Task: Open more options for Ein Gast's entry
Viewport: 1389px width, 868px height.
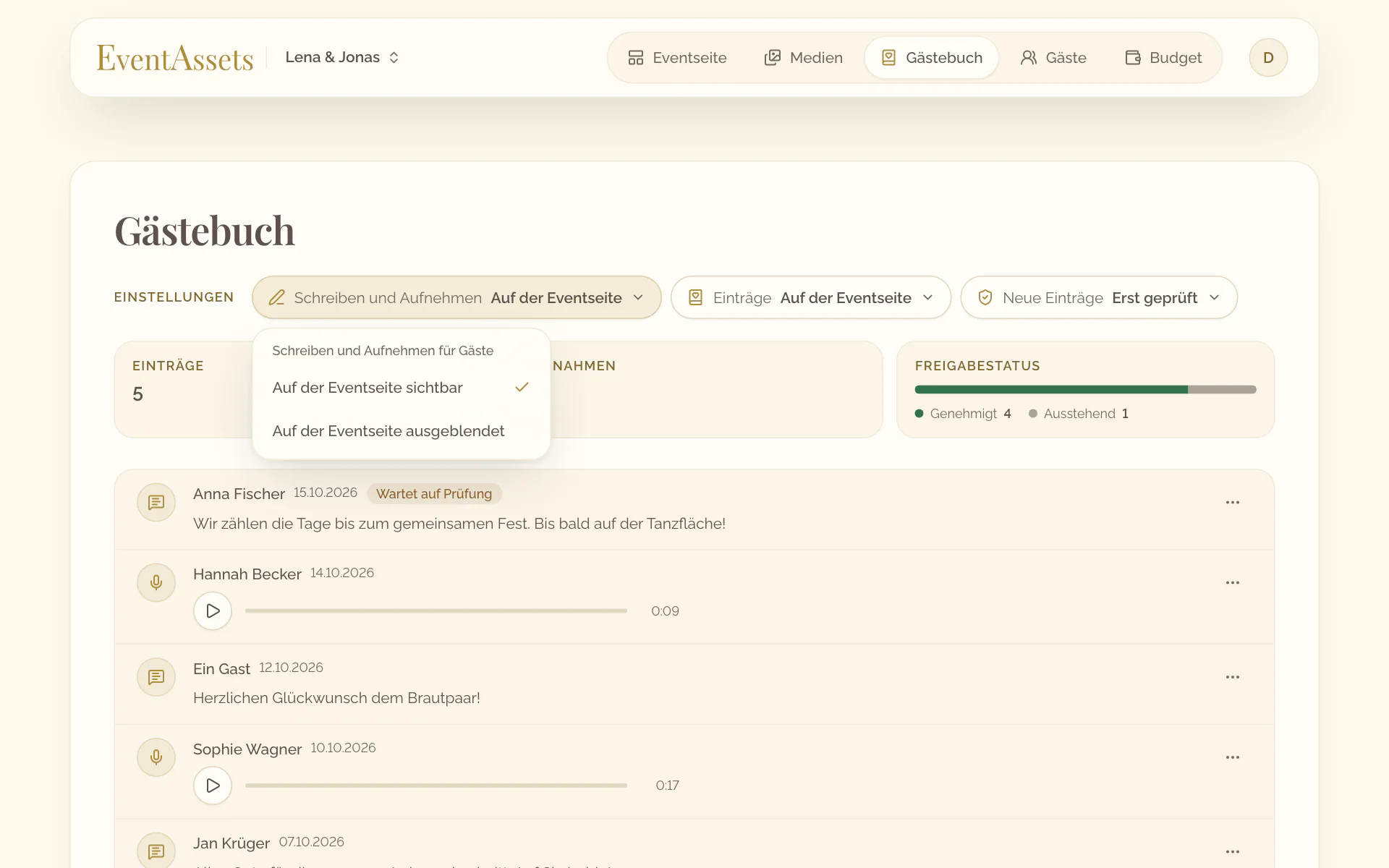Action: [x=1233, y=677]
